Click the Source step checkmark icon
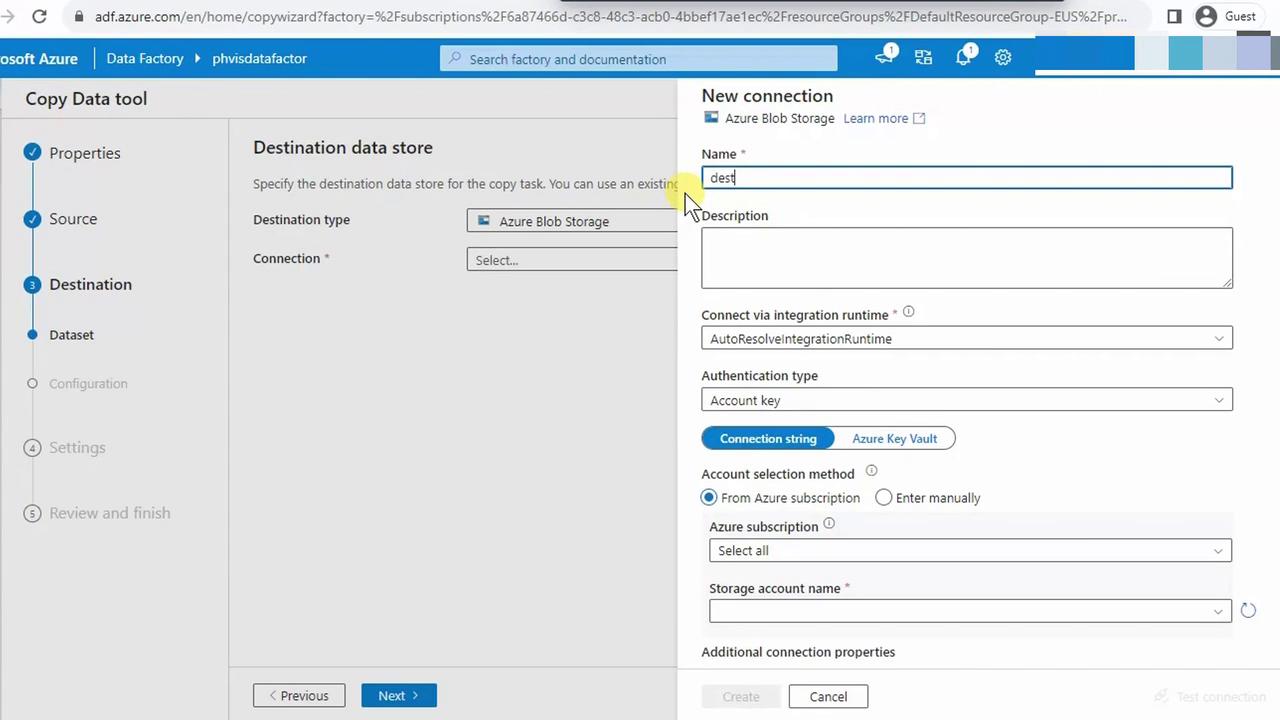Image resolution: width=1280 pixels, height=720 pixels. click(x=32, y=218)
